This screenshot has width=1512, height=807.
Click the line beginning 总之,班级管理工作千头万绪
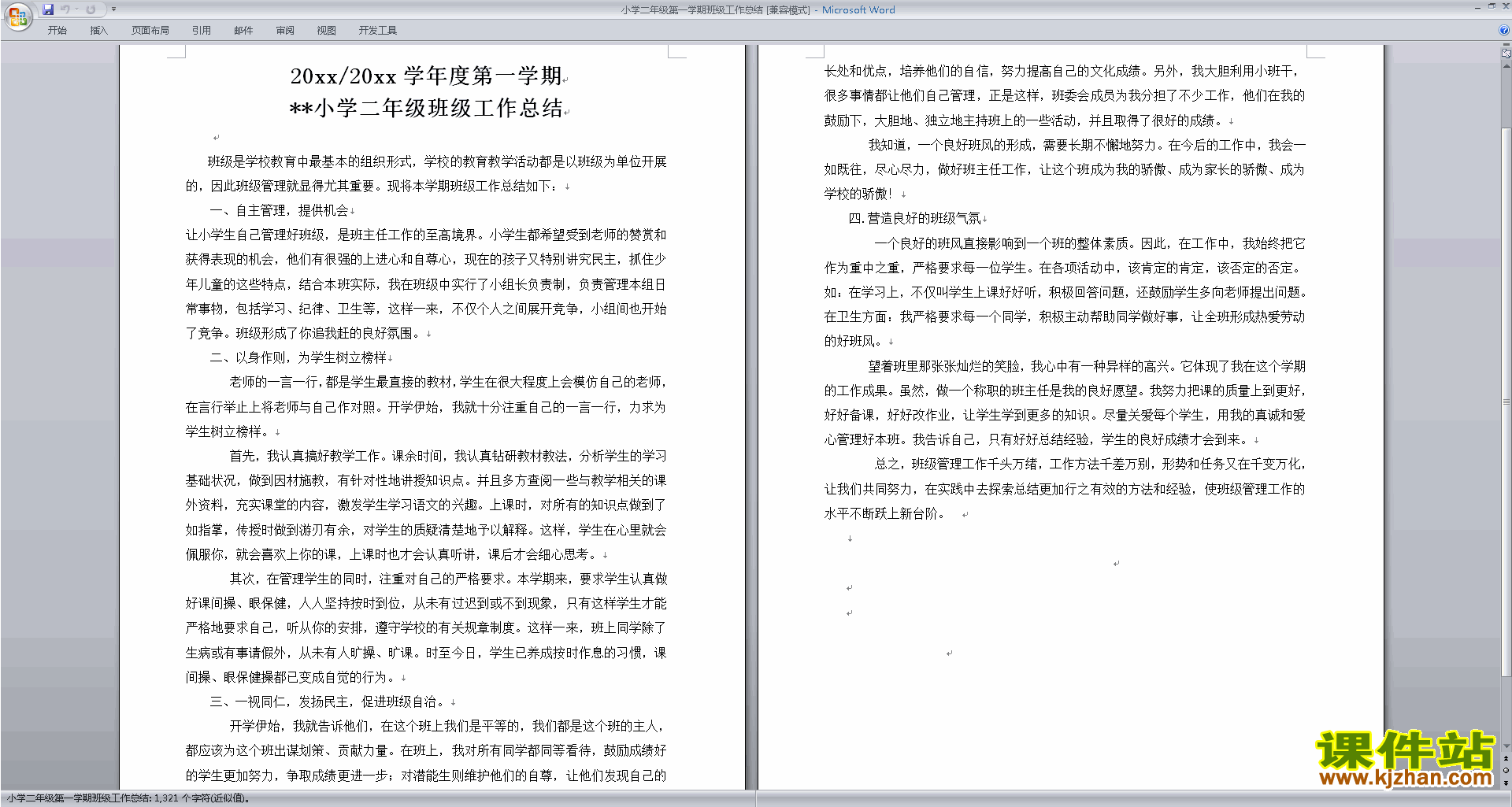point(1090,465)
